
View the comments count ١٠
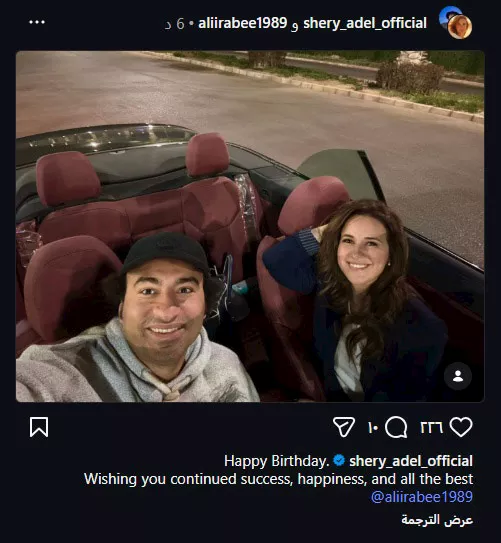click(373, 427)
